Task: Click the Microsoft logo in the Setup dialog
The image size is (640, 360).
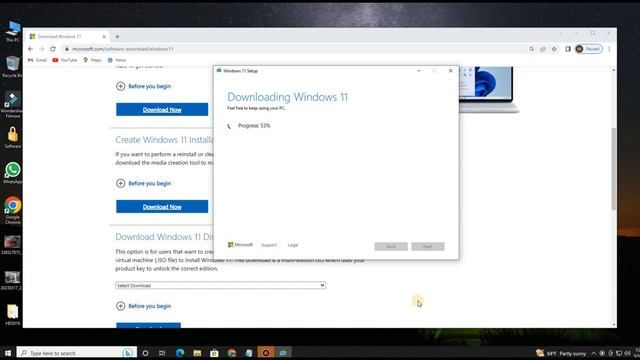Action: [240, 245]
